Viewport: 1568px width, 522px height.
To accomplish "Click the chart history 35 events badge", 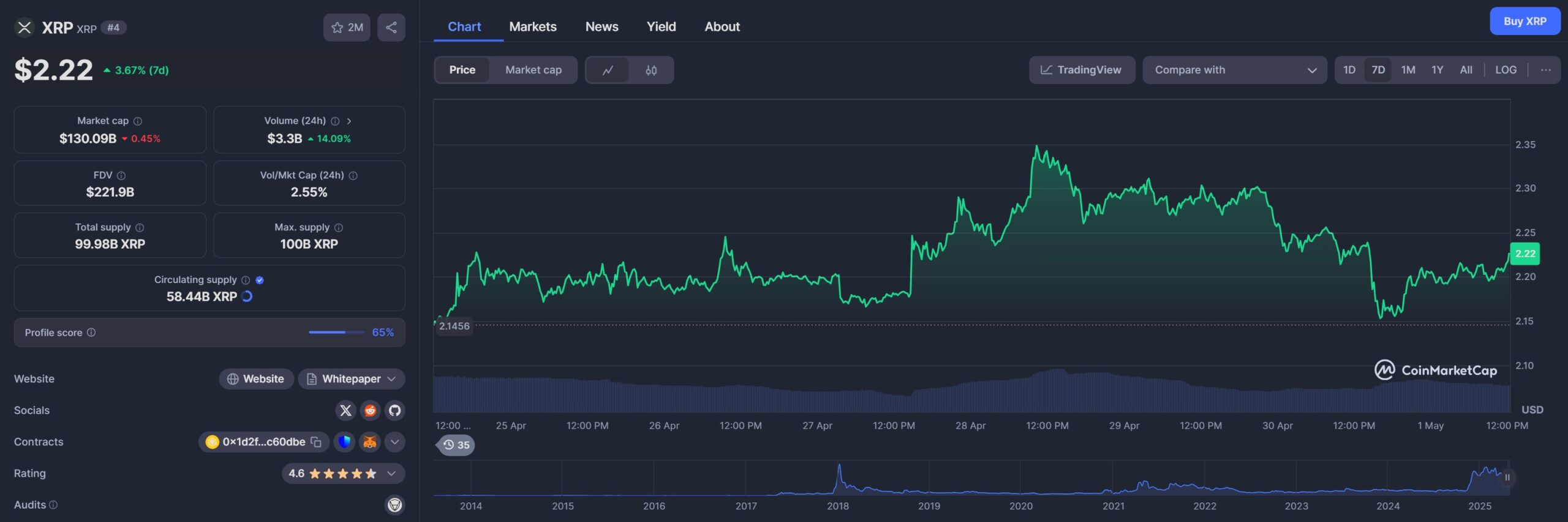I will (456, 445).
